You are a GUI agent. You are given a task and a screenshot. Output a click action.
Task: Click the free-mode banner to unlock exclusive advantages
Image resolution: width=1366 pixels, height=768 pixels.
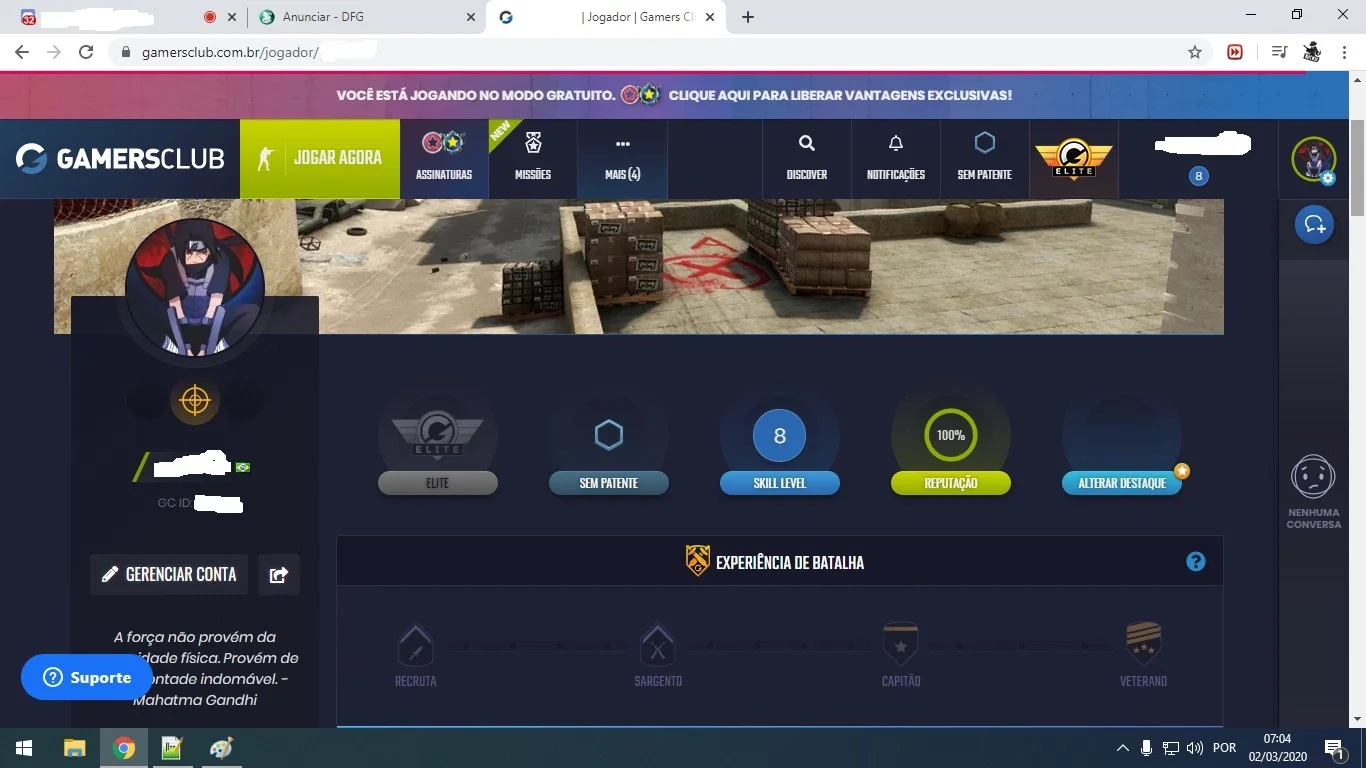point(674,95)
